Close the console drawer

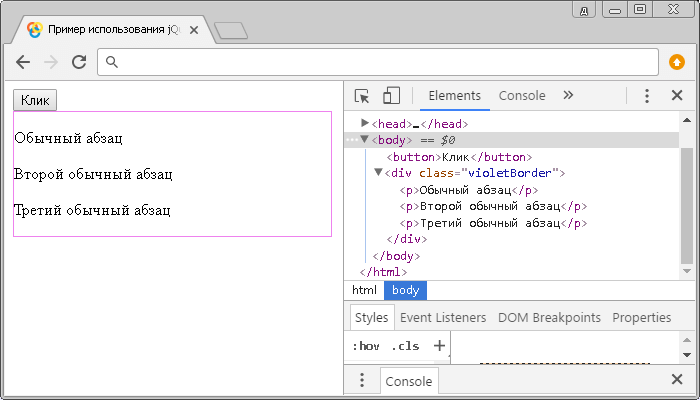click(x=677, y=379)
